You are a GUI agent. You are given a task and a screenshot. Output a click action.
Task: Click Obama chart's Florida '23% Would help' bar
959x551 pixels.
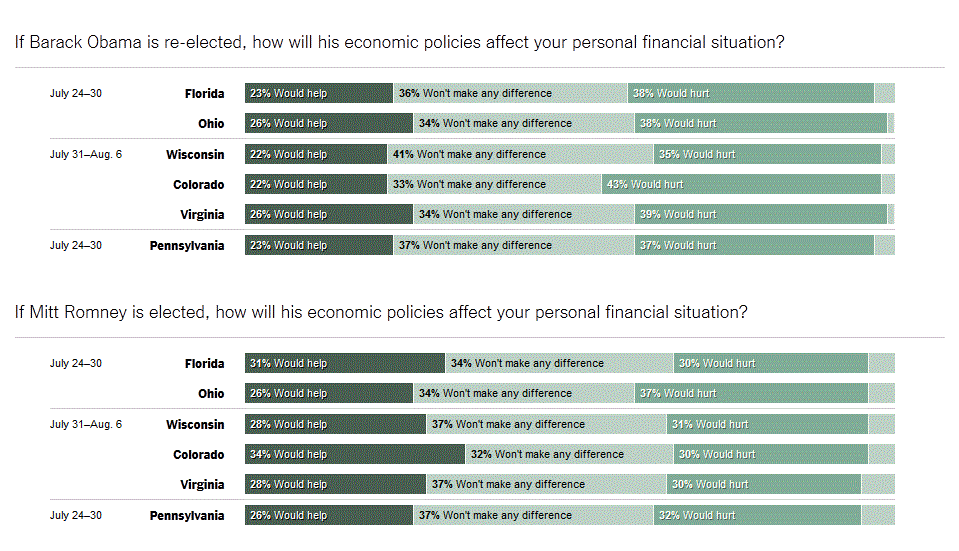319,94
